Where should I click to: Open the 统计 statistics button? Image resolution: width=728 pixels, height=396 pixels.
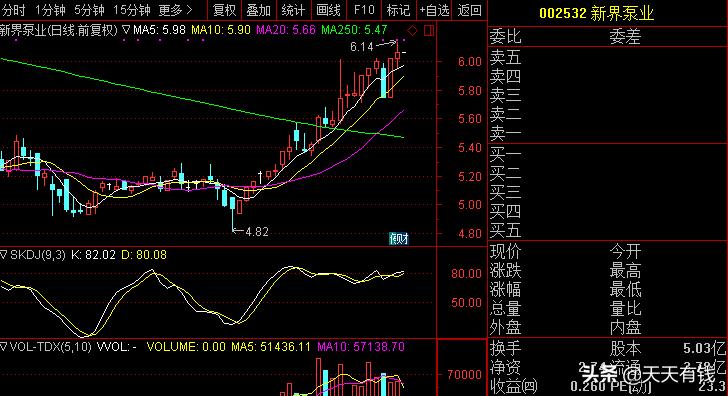pos(293,10)
